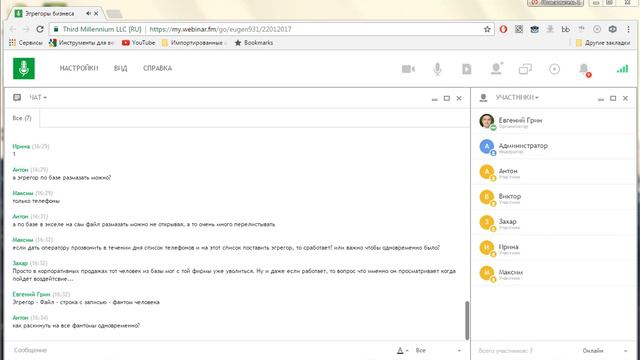Close the Эгрегоры бизнеса browser tab
Screen dimensions: 640x360
[96, 13]
